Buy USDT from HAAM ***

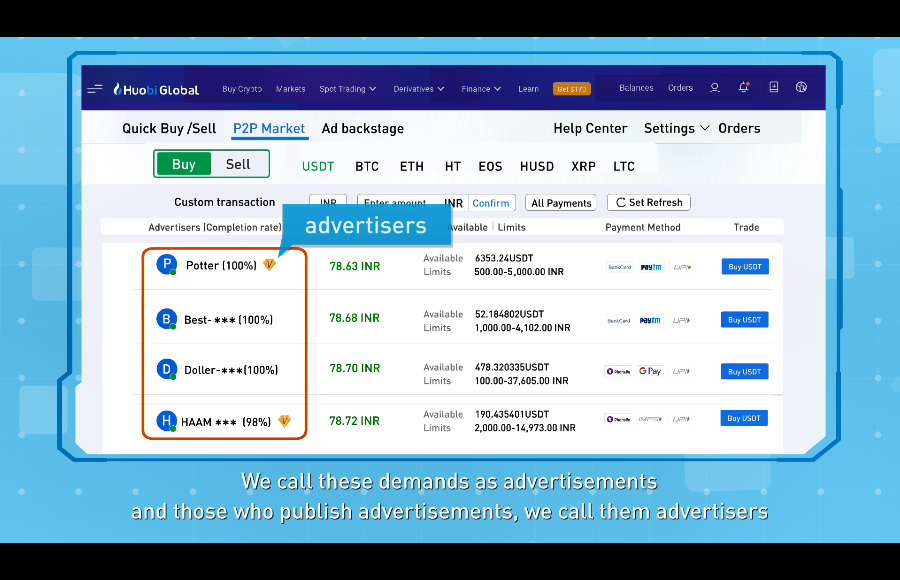(x=744, y=418)
